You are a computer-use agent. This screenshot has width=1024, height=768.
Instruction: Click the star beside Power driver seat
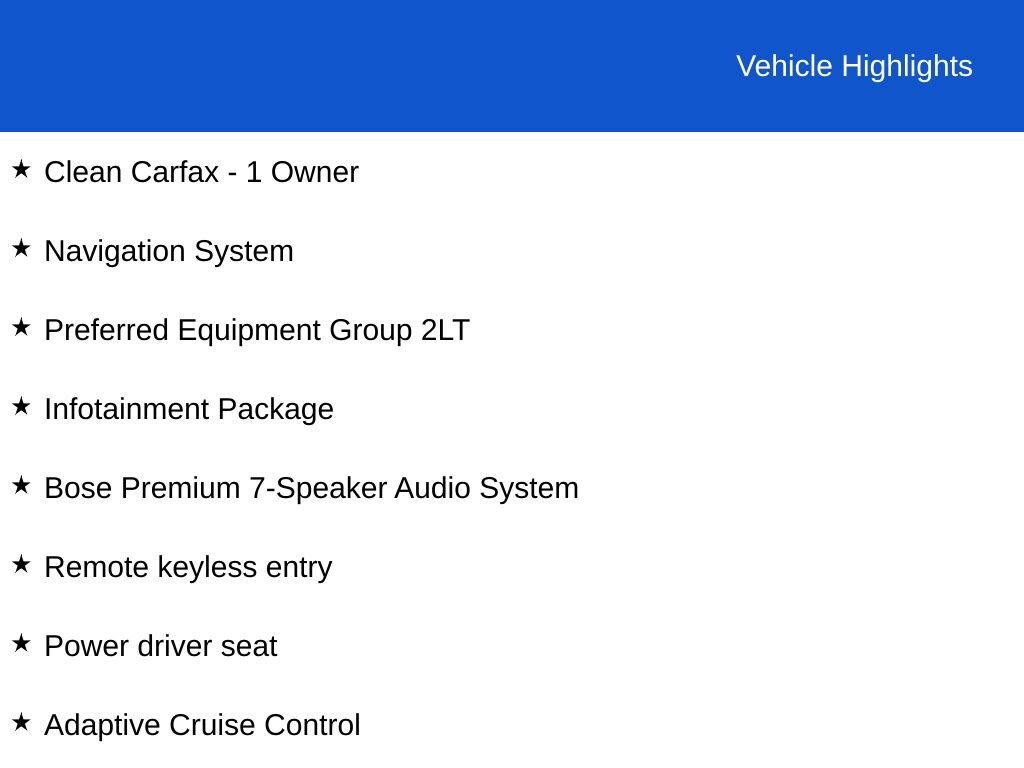21,643
